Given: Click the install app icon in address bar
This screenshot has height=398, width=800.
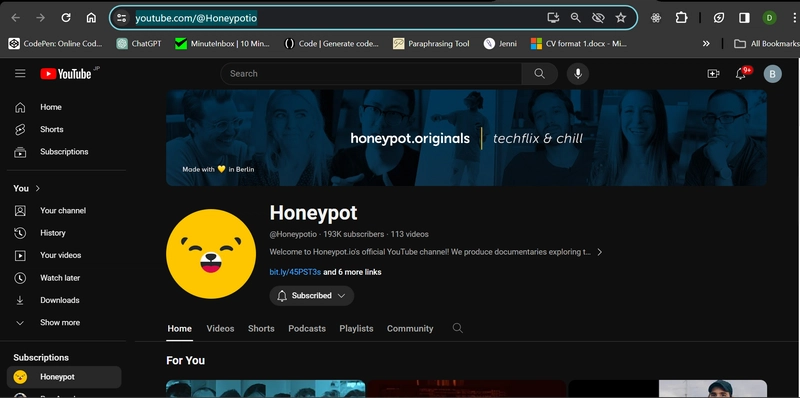Looking at the screenshot, I should tap(553, 18).
